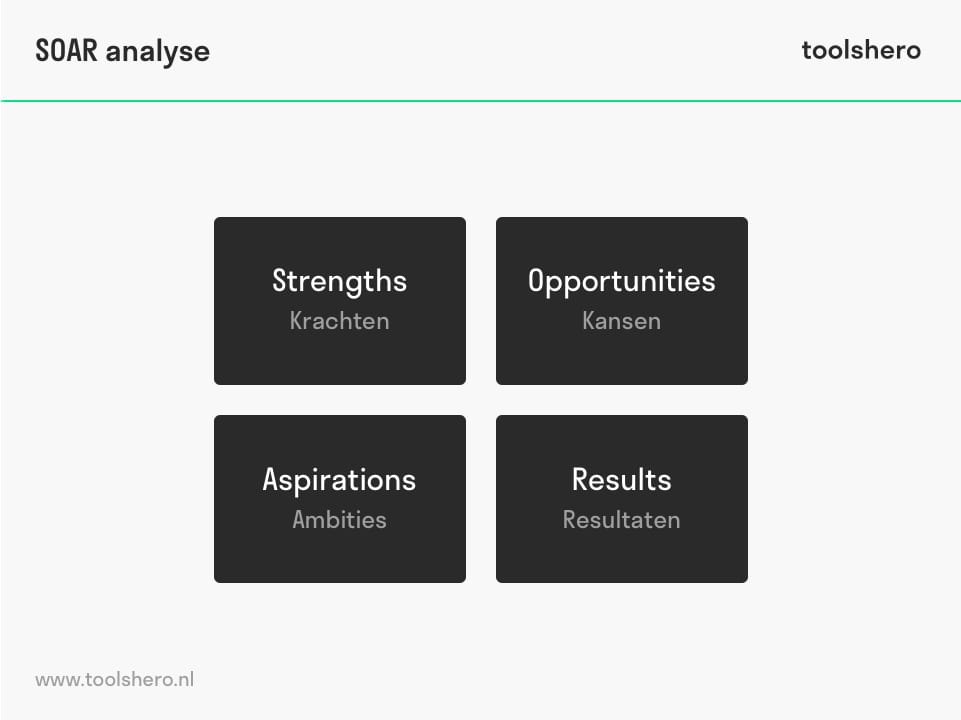The width and height of the screenshot is (961, 720).
Task: Select the Strengths heading
Action: click(x=339, y=281)
